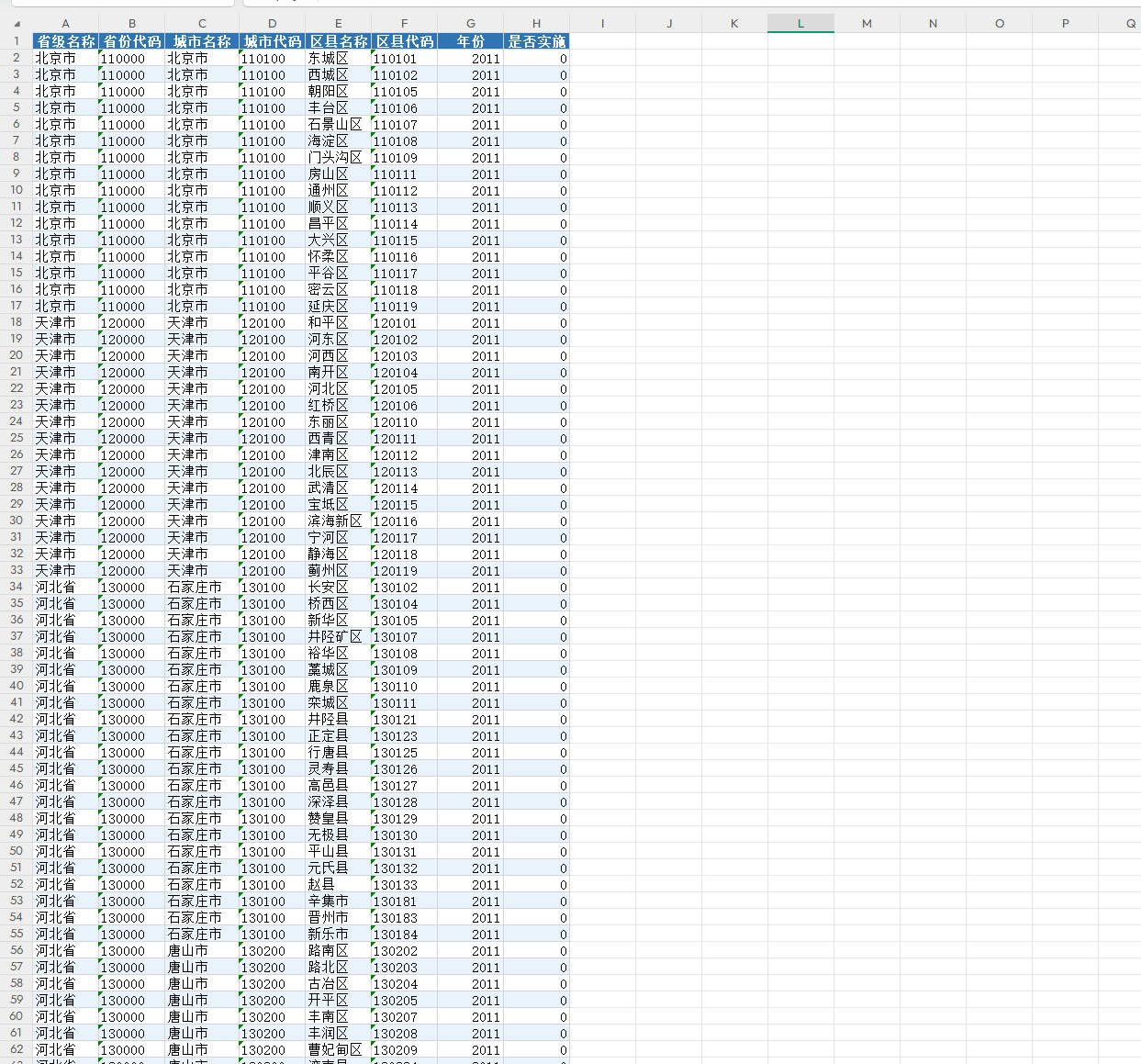Click header cell 年份
This screenshot has height=1064, width=1141.
pyautogui.click(x=470, y=41)
